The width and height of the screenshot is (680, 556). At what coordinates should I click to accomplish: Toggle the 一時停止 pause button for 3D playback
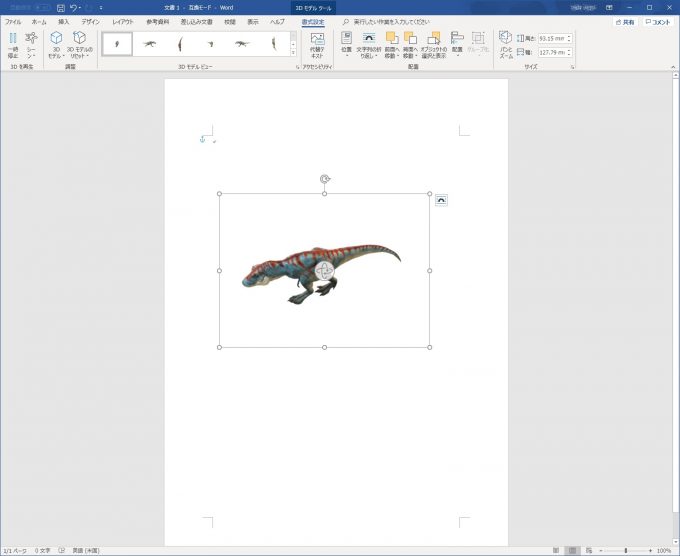pos(13,45)
